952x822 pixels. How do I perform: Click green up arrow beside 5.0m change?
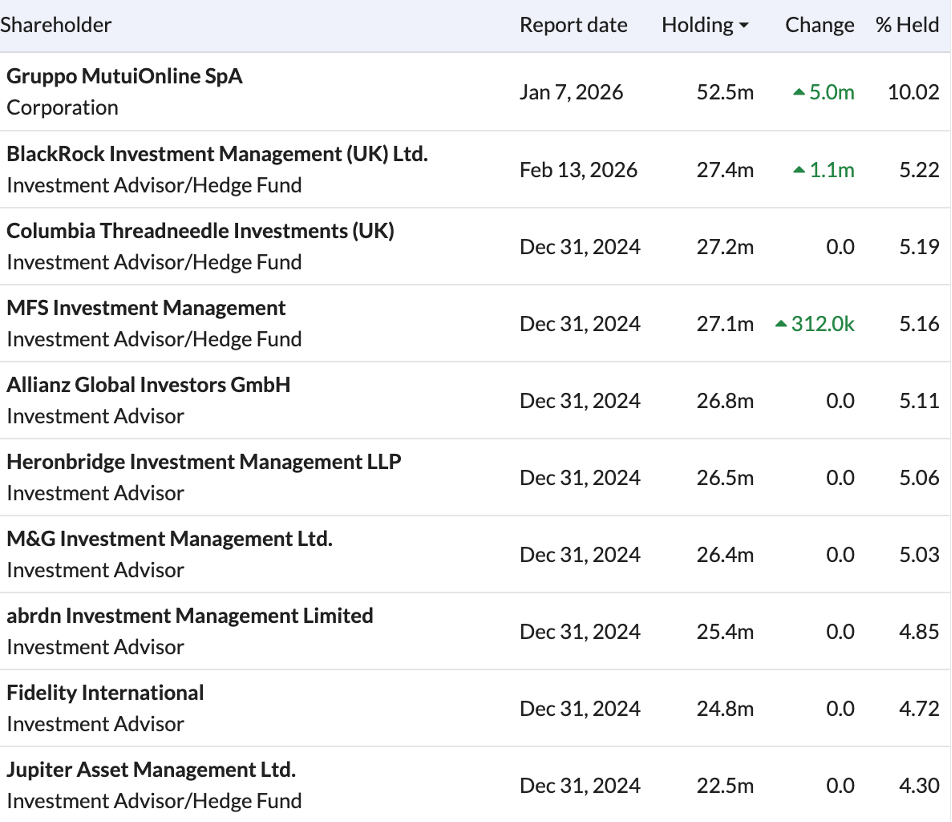(x=798, y=93)
